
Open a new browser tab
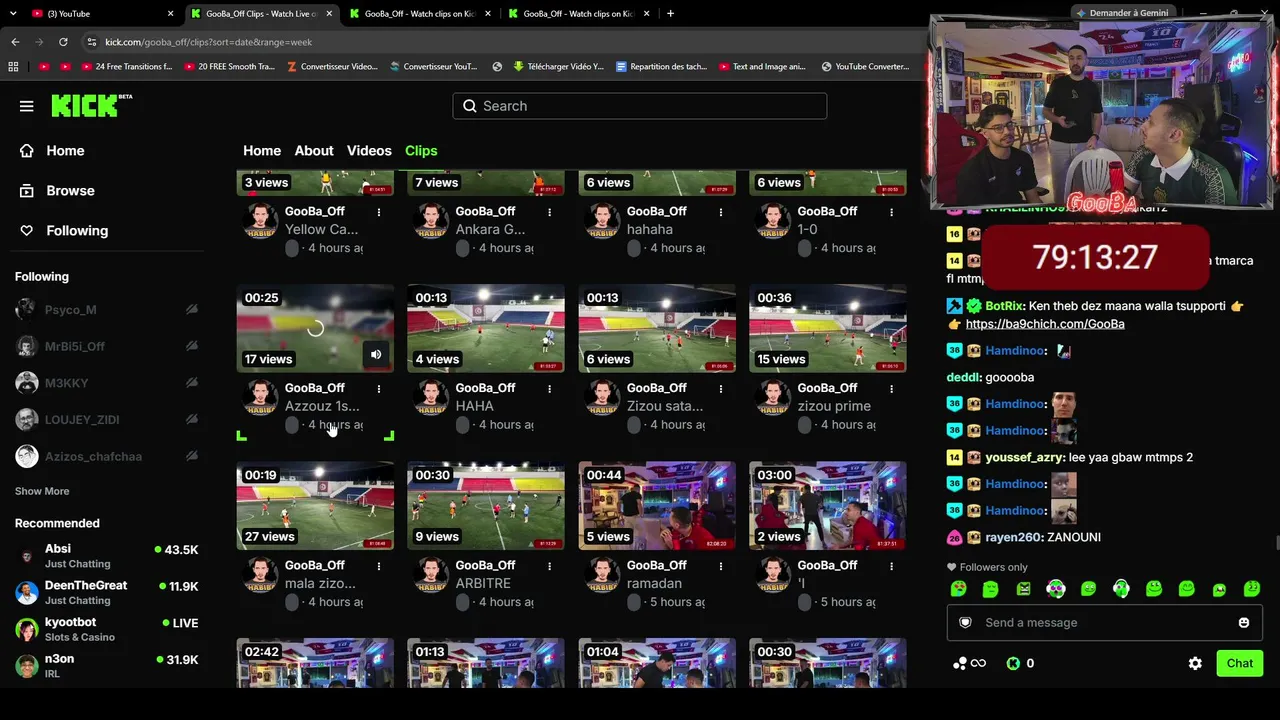pos(670,14)
